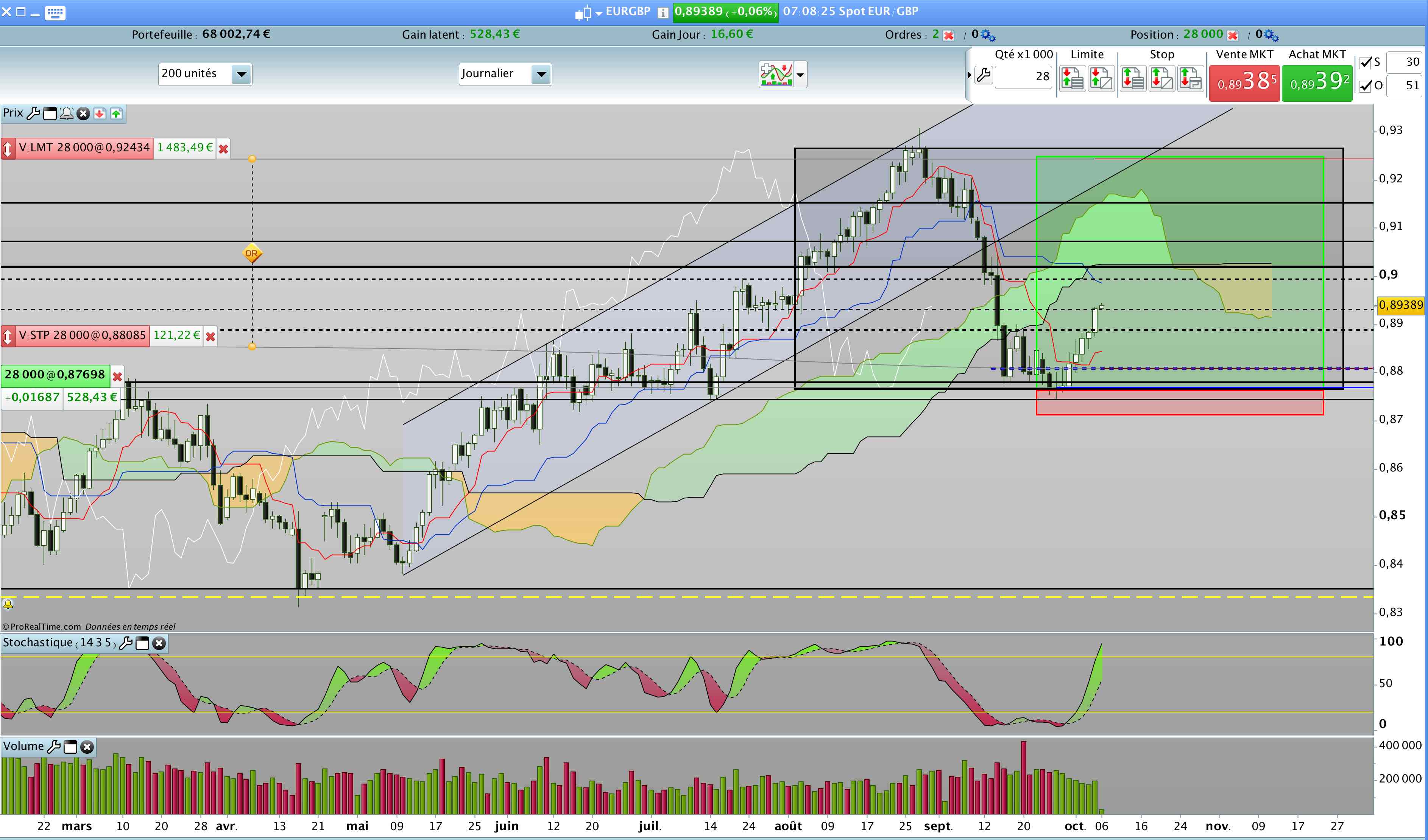Click the Prix panel window icon
The height and width of the screenshot is (840, 1428).
[x=50, y=114]
